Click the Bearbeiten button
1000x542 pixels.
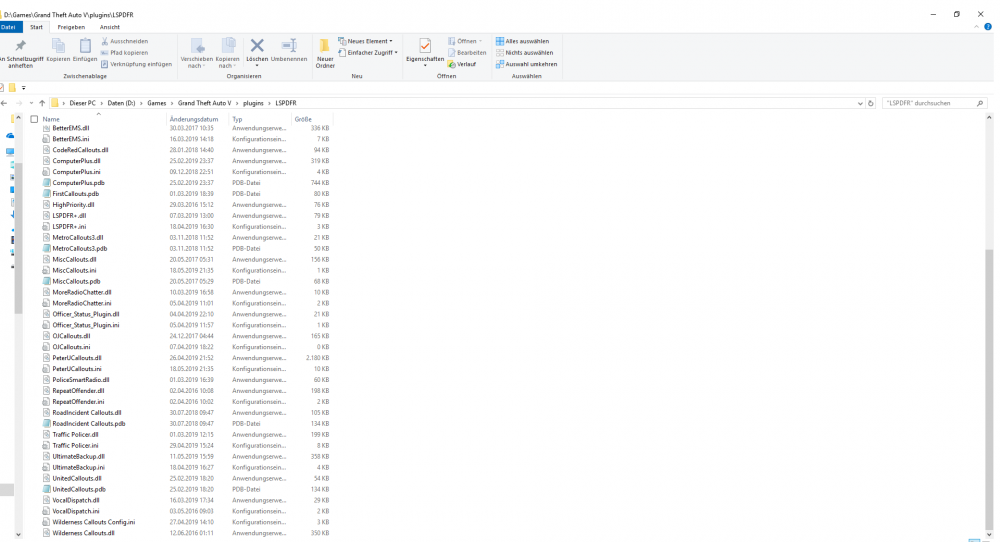[467, 53]
